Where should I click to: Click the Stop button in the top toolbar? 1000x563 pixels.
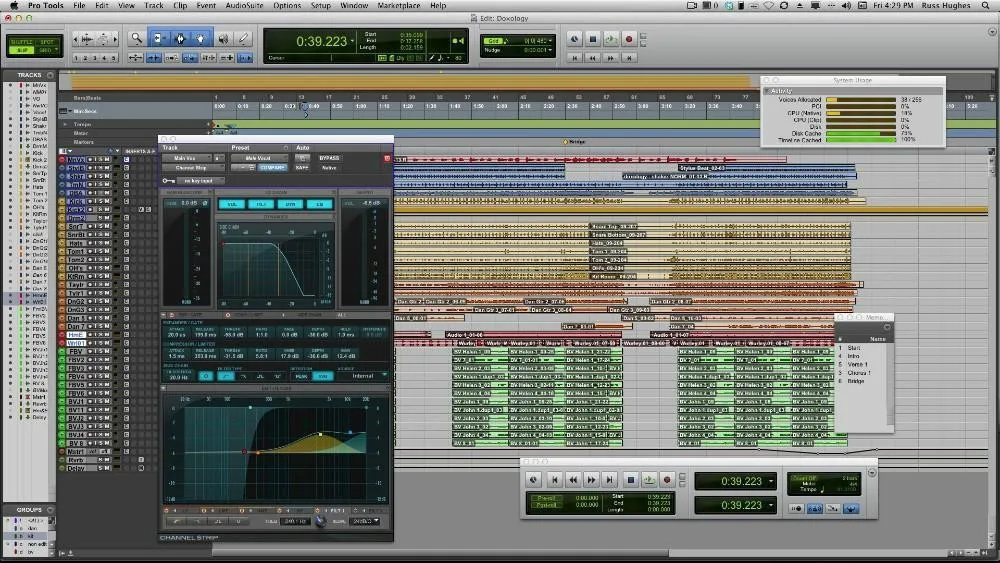(x=592, y=40)
